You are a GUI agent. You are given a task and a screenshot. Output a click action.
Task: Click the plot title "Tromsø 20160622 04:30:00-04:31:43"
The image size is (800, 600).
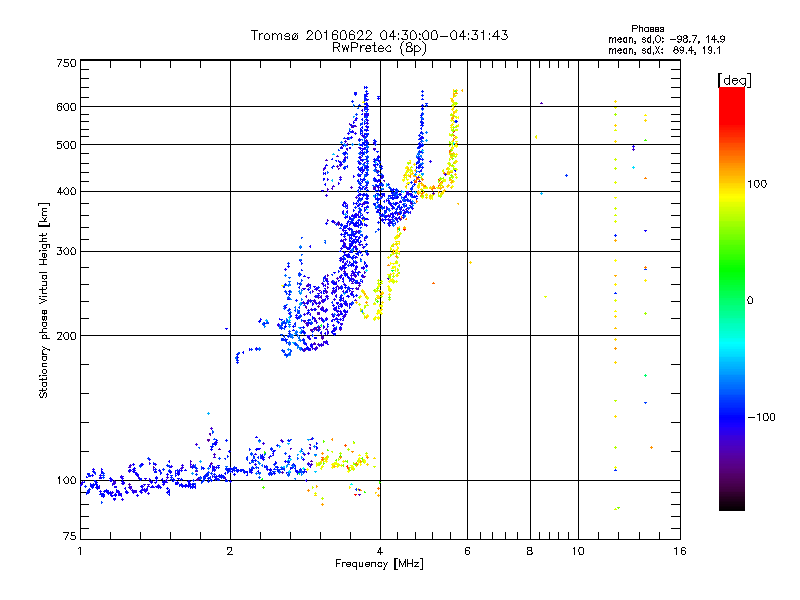(x=379, y=35)
